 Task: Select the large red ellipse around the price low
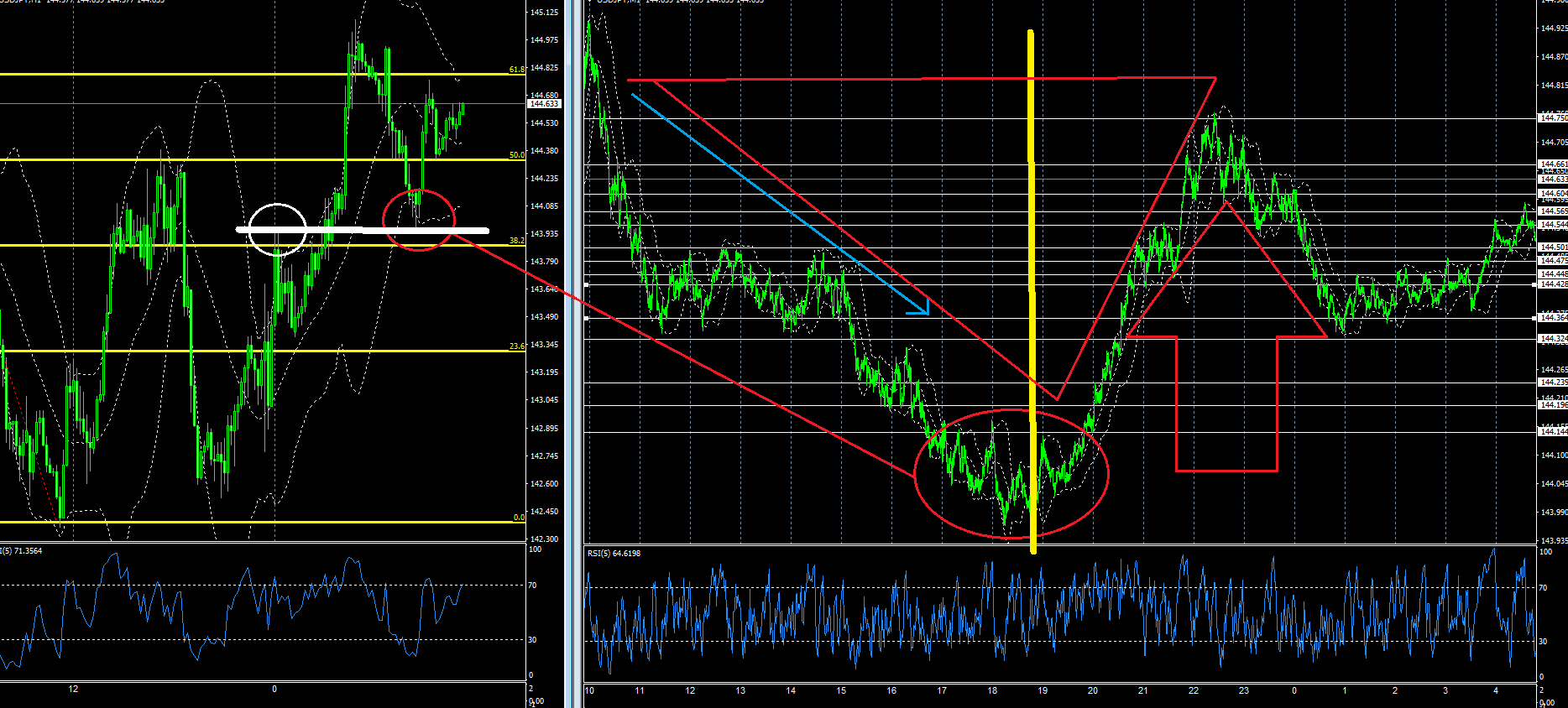(1011, 474)
